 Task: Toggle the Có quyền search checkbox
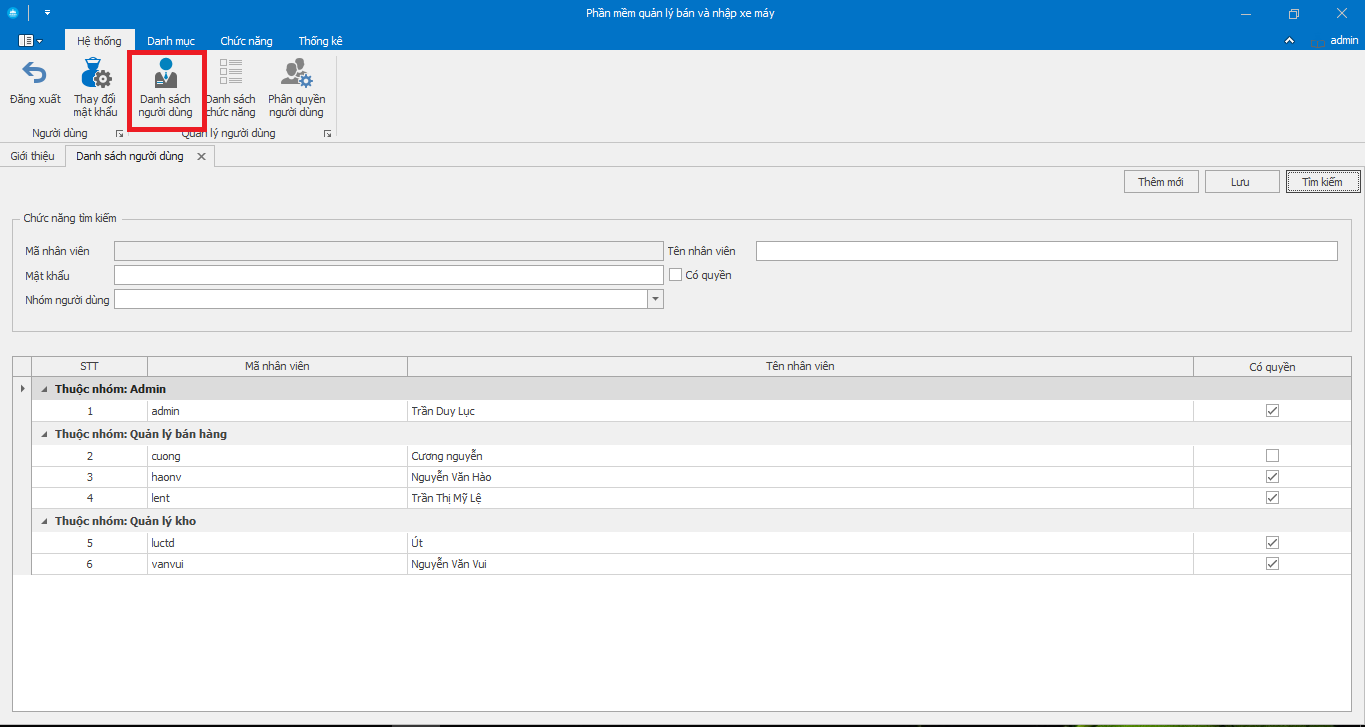pyautogui.click(x=676, y=275)
